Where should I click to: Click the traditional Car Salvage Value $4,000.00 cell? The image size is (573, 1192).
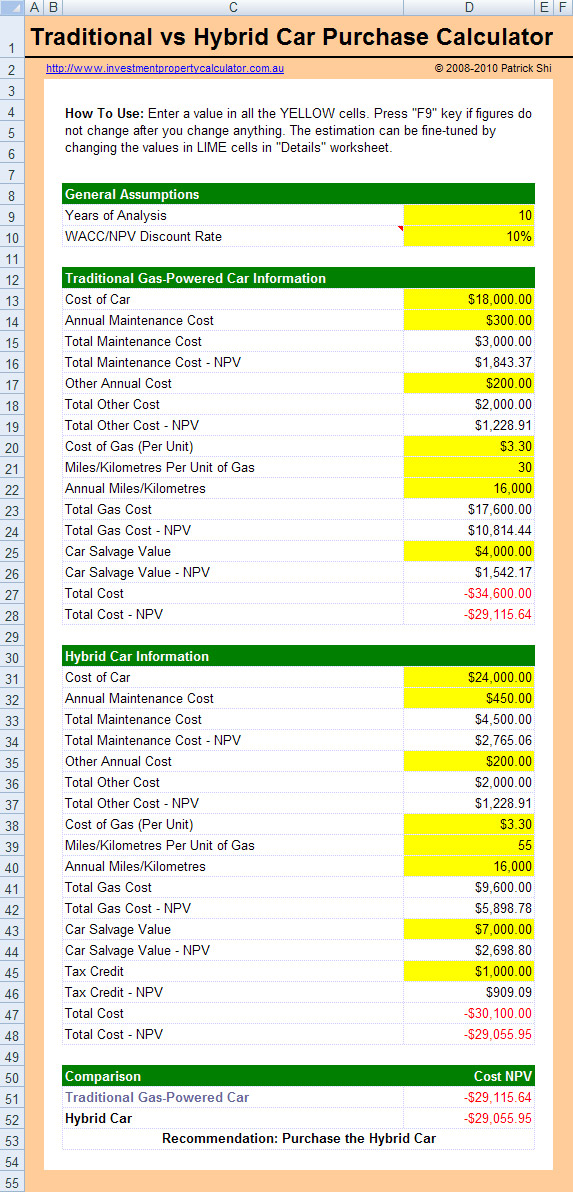pyautogui.click(x=469, y=551)
